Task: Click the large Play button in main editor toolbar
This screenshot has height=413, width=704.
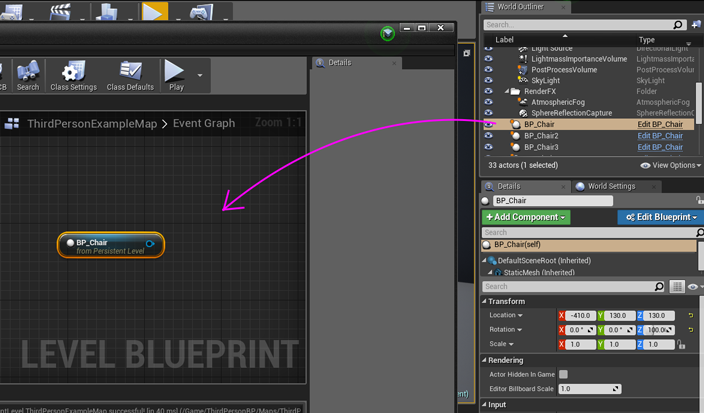Action: tap(155, 11)
